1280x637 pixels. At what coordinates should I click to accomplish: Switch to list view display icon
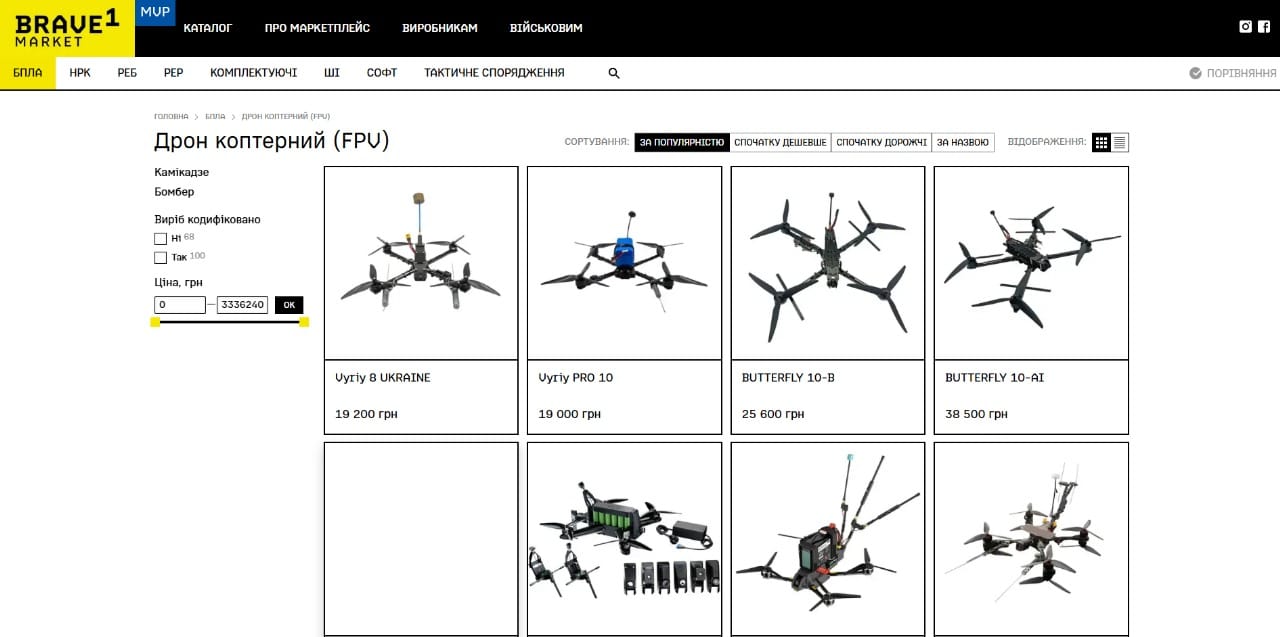1120,142
